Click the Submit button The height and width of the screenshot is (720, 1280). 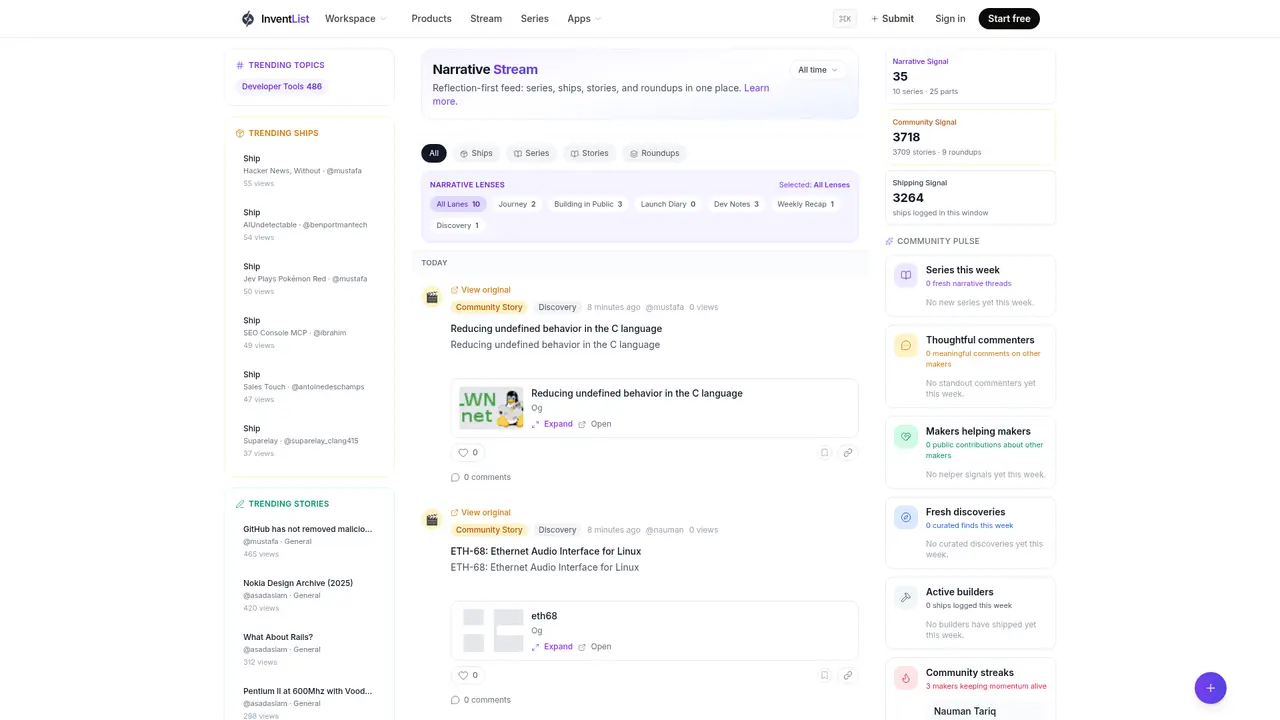click(x=892, y=18)
